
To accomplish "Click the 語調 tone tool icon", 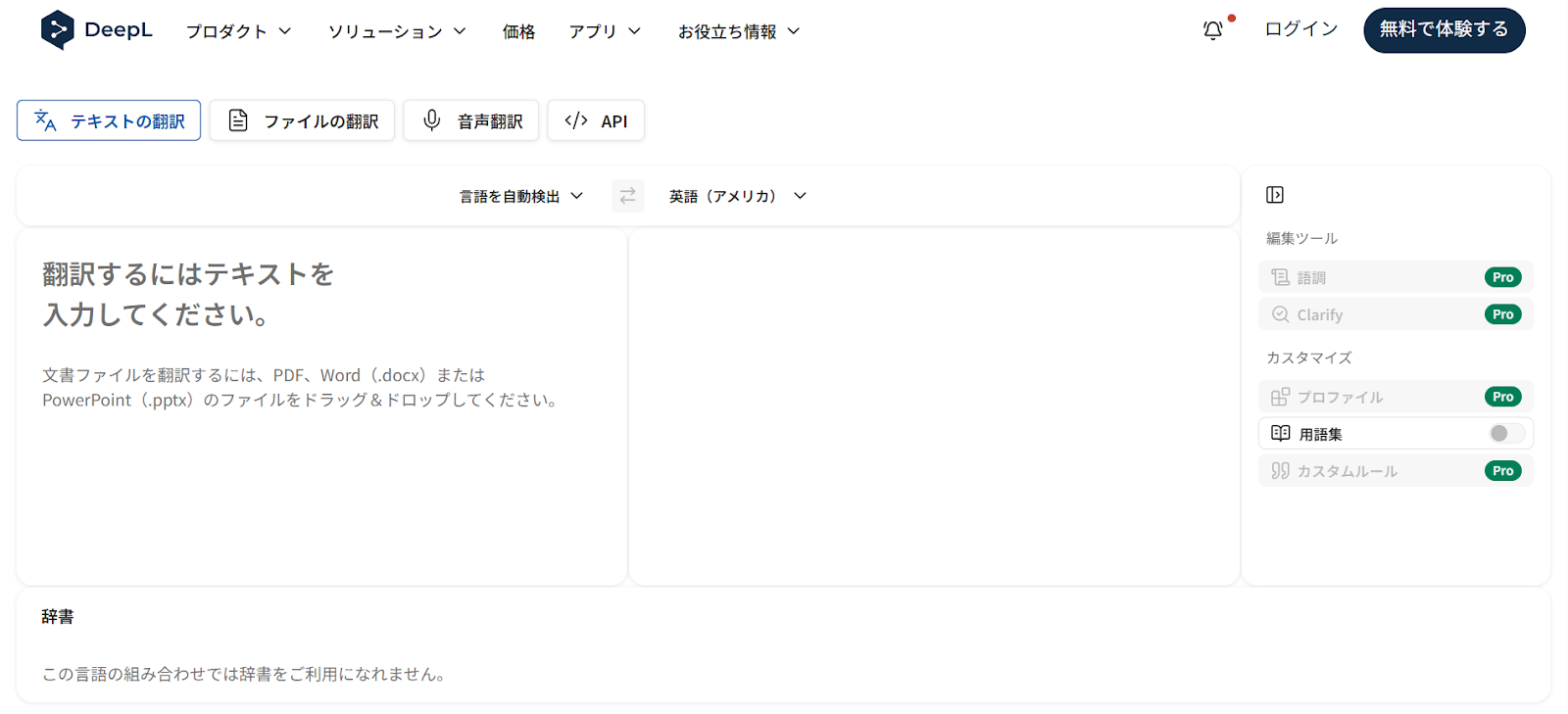I will click(x=1280, y=277).
